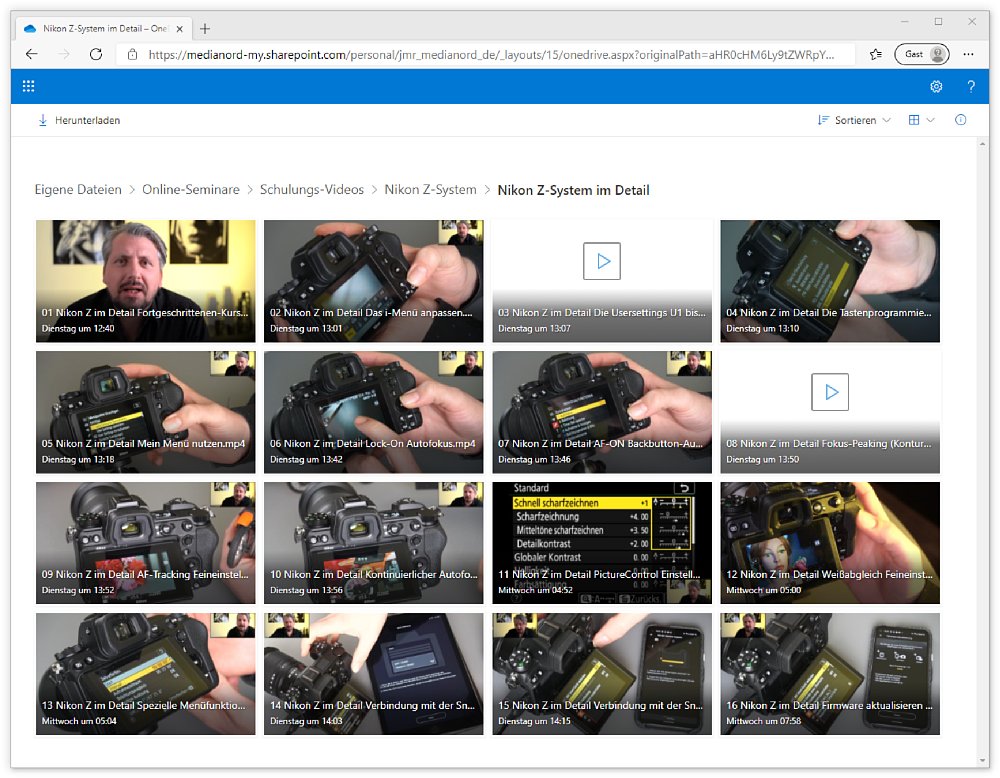
Task: Open video 14 Verbindung, Dienstag um 14:03
Action: (x=374, y=674)
